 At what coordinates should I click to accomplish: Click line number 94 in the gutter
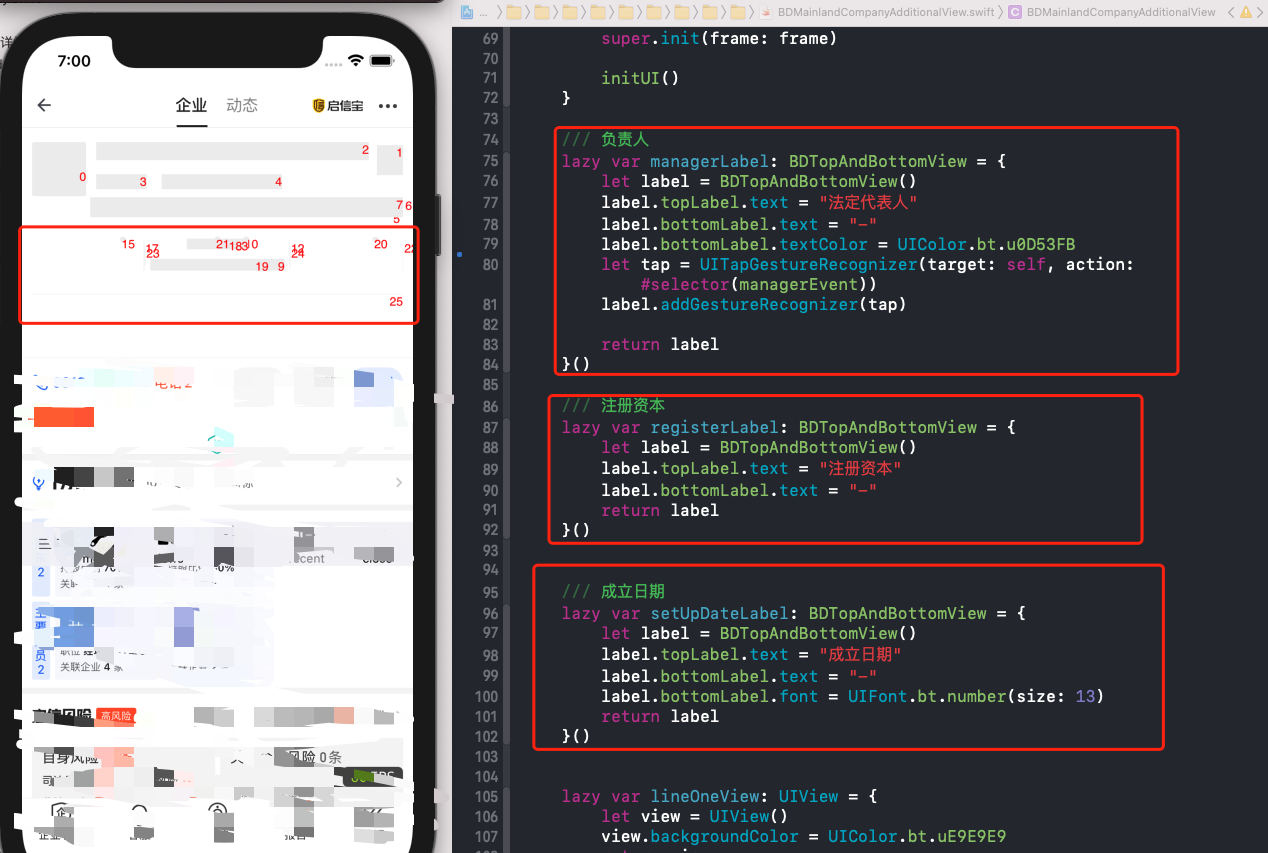coord(489,570)
